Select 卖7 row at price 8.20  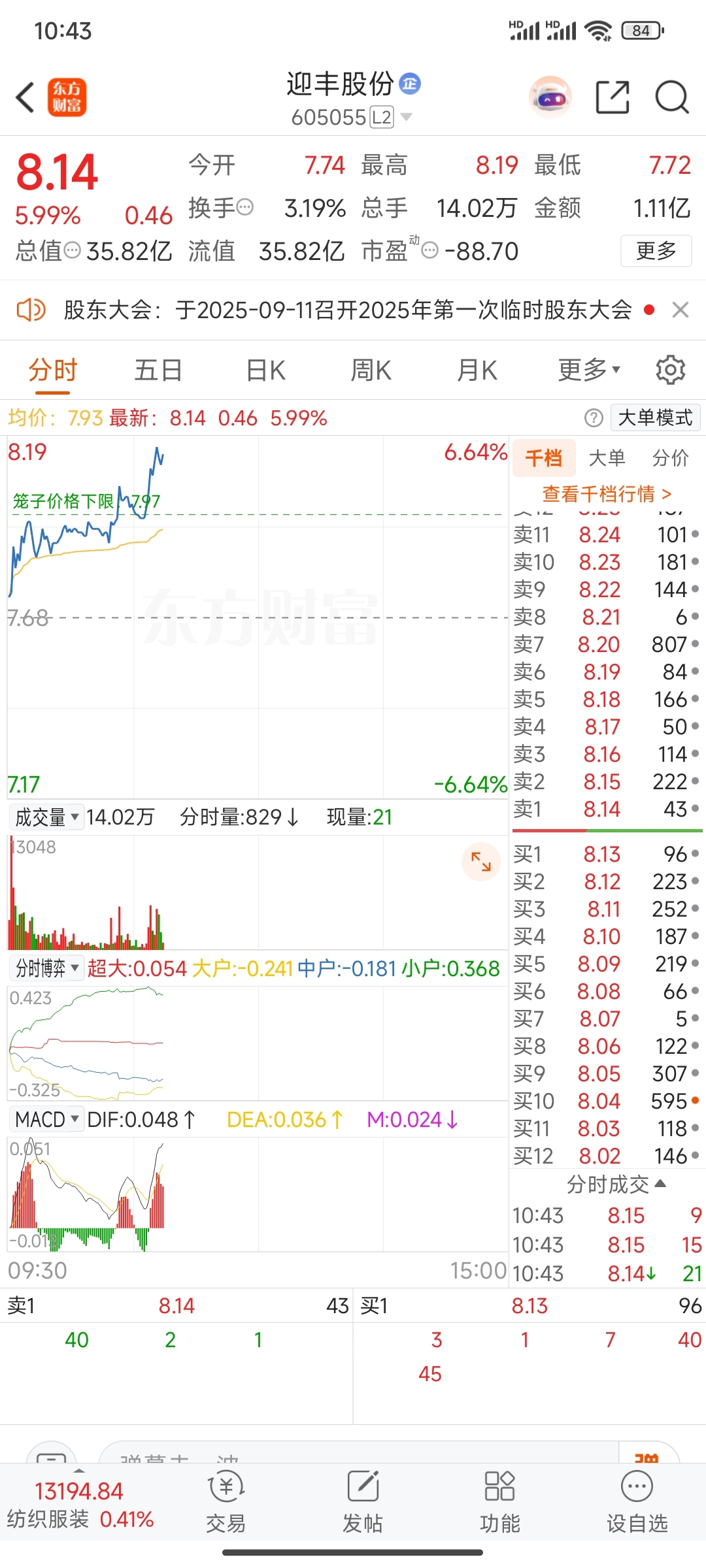[x=606, y=644]
